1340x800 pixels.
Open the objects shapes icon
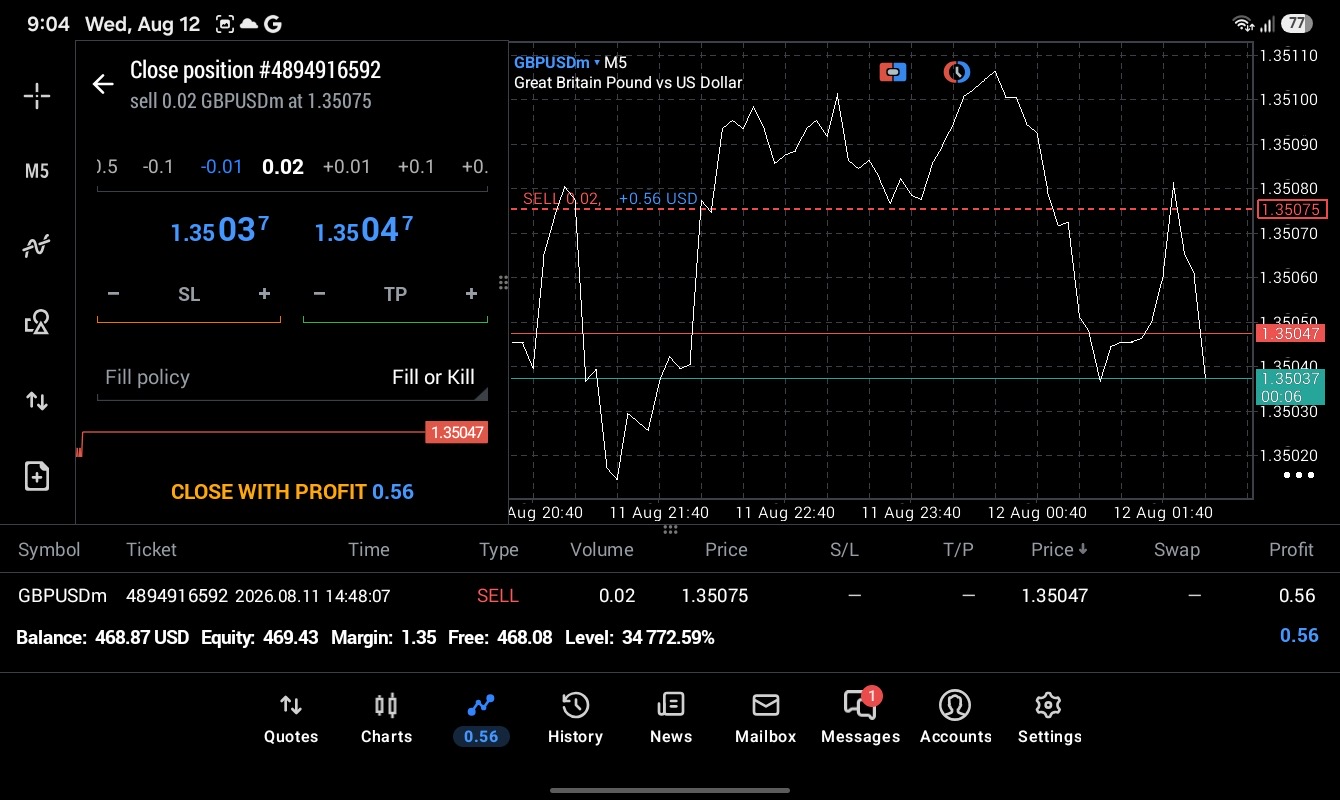click(37, 322)
